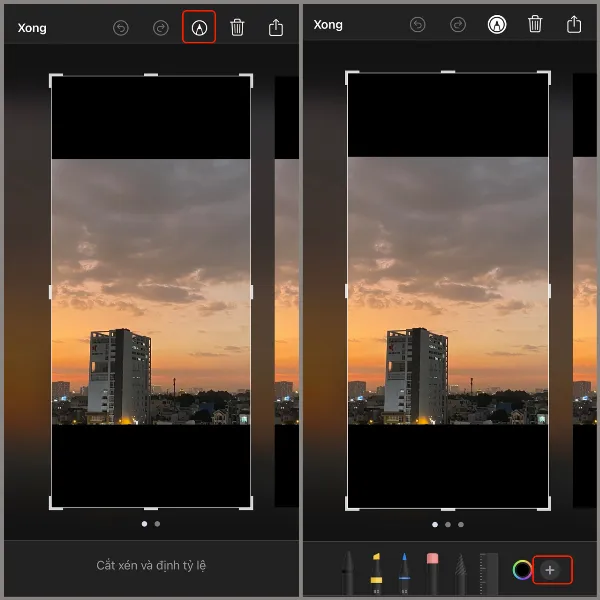Tap the trash icon in left screen
The image size is (600, 600).
237,27
